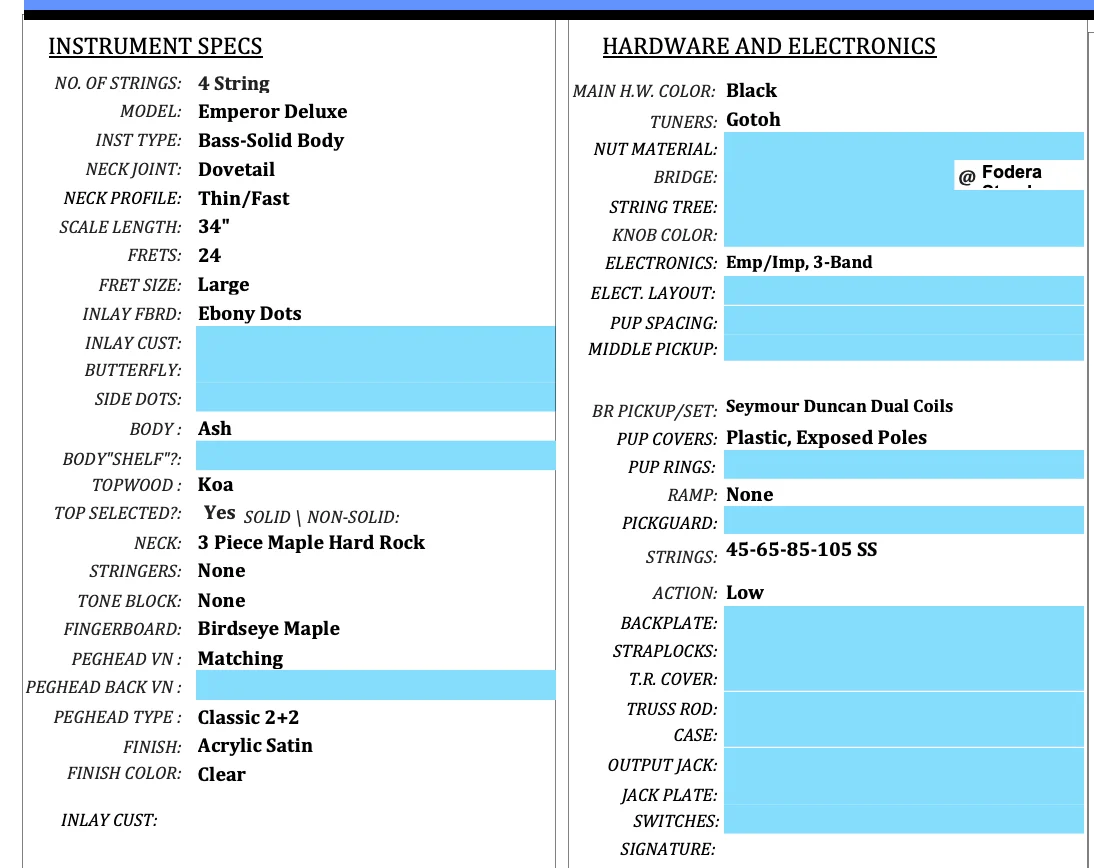Screen dimensions: 1094x868
Task: Click the blue BACKPLATE field
Action: [x=904, y=620]
